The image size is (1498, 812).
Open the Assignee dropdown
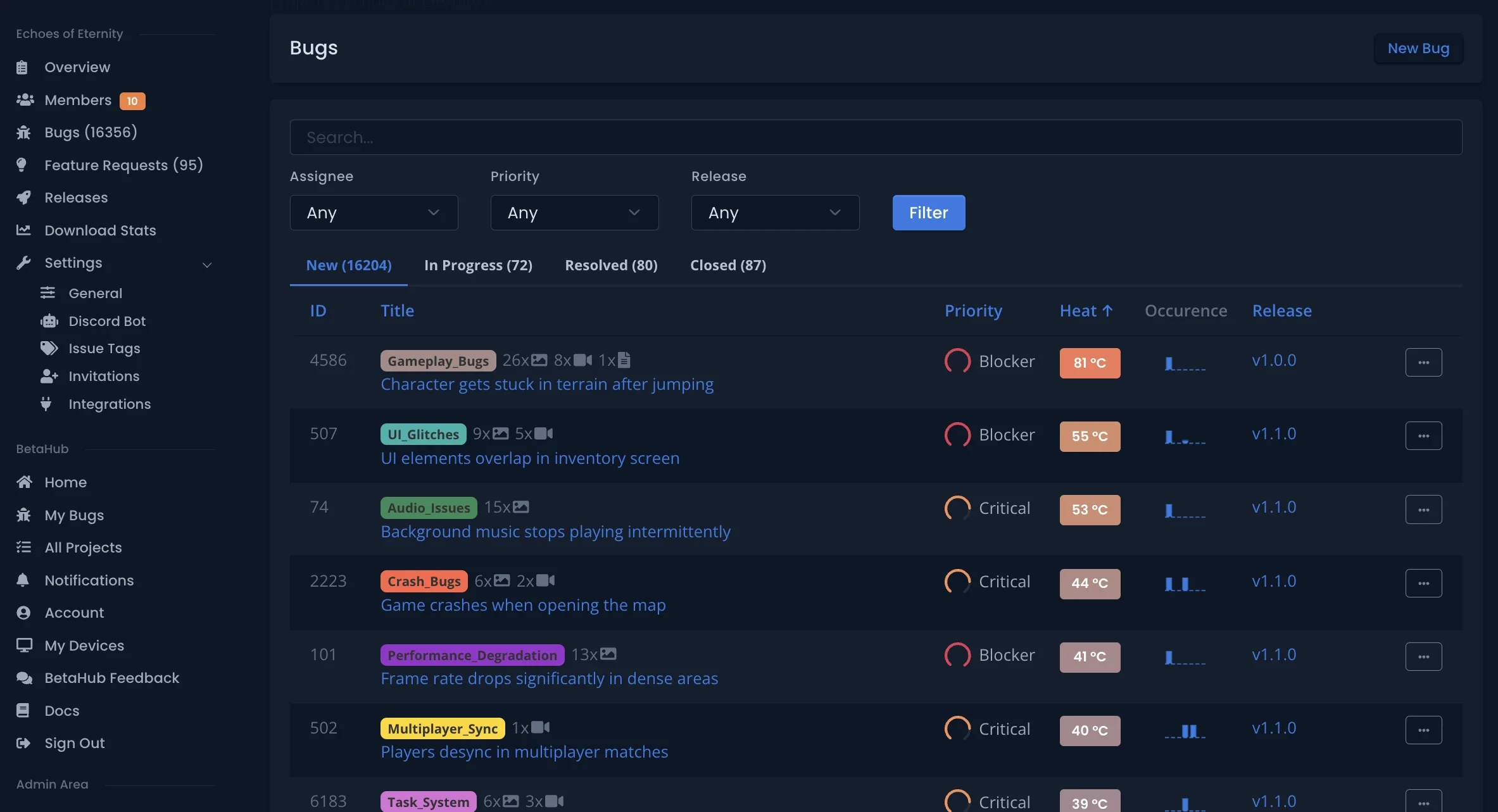pyautogui.click(x=374, y=213)
